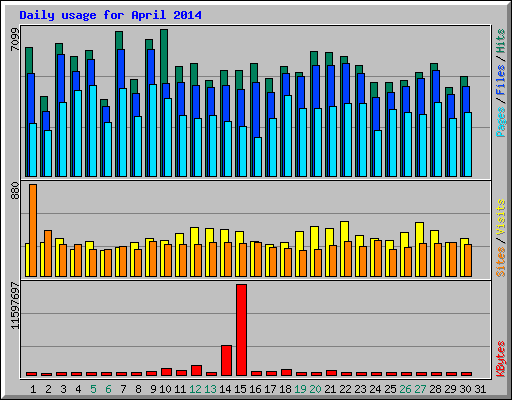512x400 pixels.
Task: Click the green 'Hits' legend label
Action: point(501,41)
